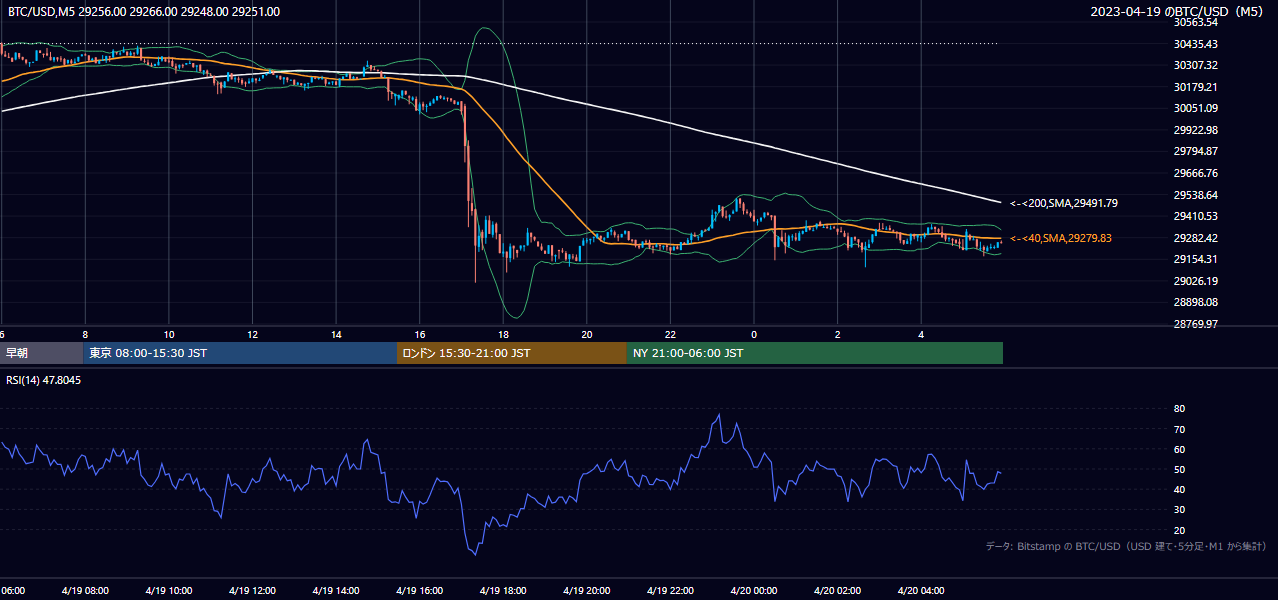Click the 4/19 08:00 bottom time label
The width and height of the screenshot is (1278, 600).
pyautogui.click(x=85, y=590)
